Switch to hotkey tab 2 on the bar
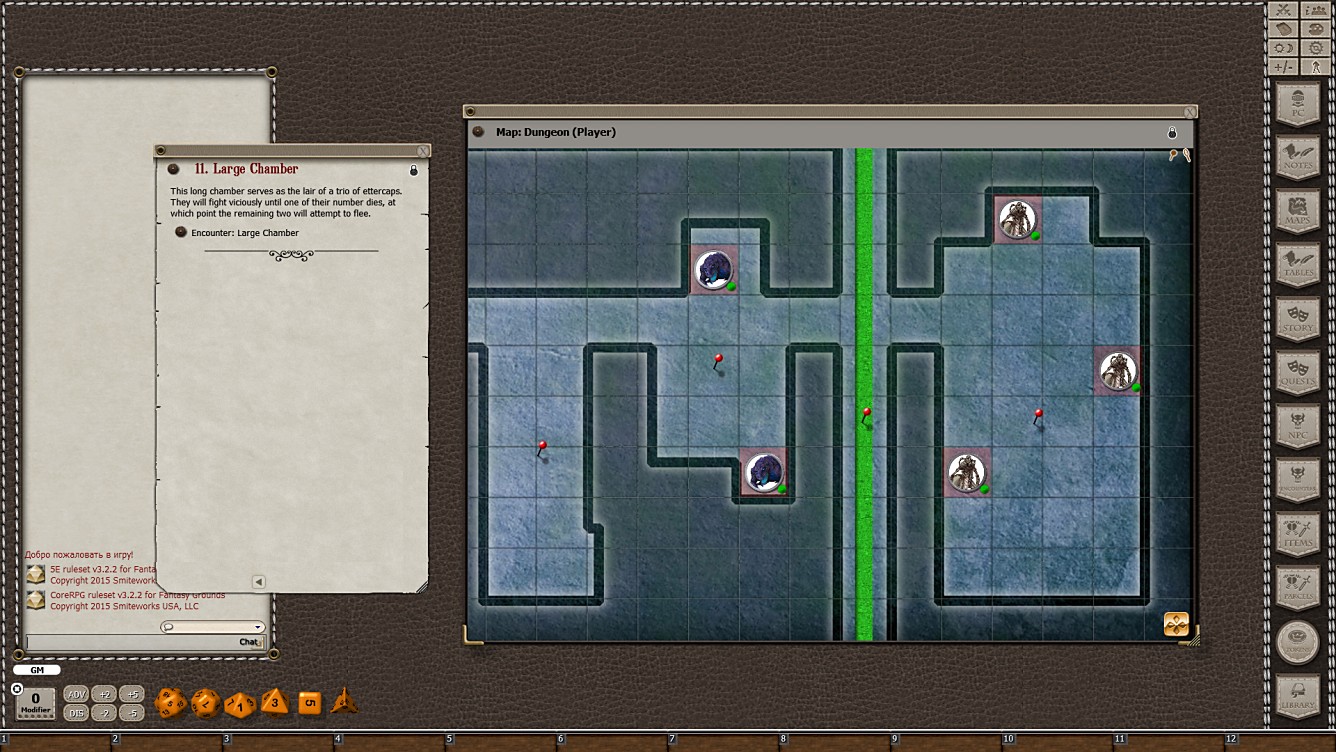This screenshot has width=1336, height=752. [x=115, y=738]
